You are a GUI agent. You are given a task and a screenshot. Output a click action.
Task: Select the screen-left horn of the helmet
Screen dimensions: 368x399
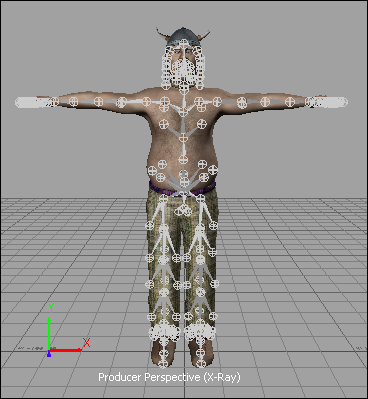coord(162,34)
